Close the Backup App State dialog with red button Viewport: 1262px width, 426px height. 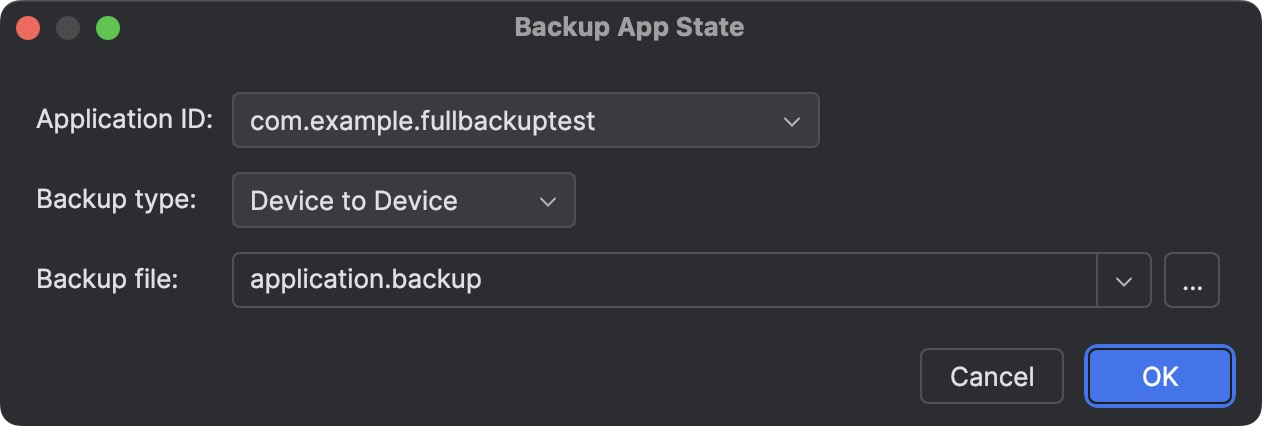(28, 28)
